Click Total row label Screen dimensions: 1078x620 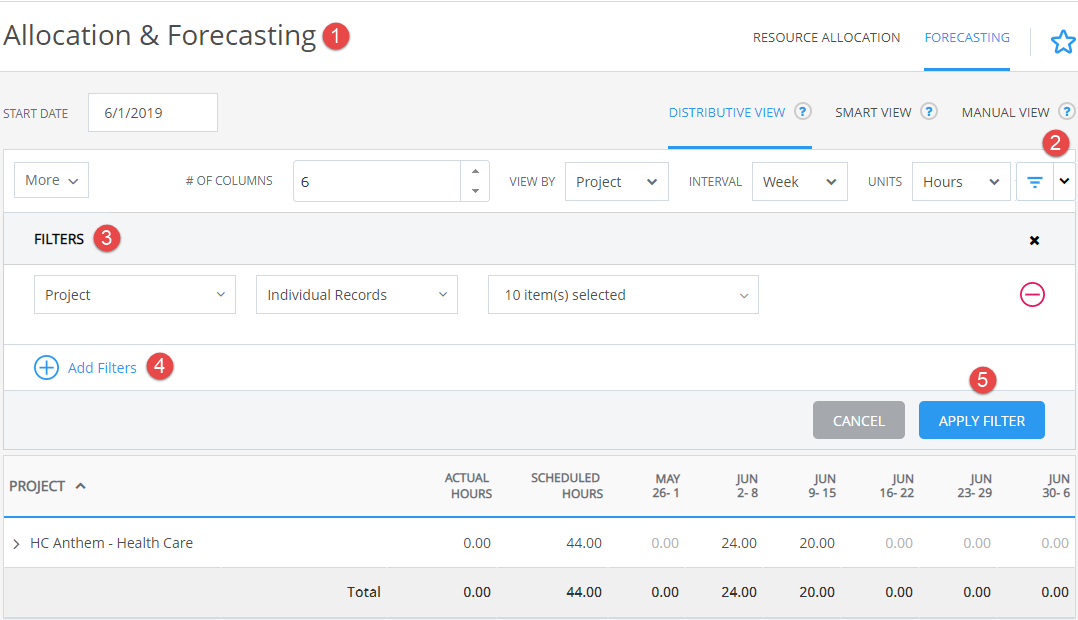tap(364, 592)
